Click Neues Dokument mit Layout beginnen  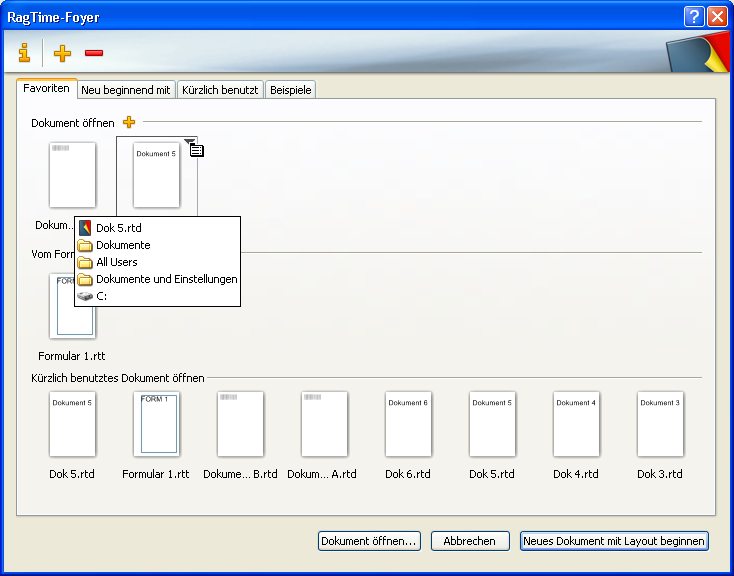point(615,541)
